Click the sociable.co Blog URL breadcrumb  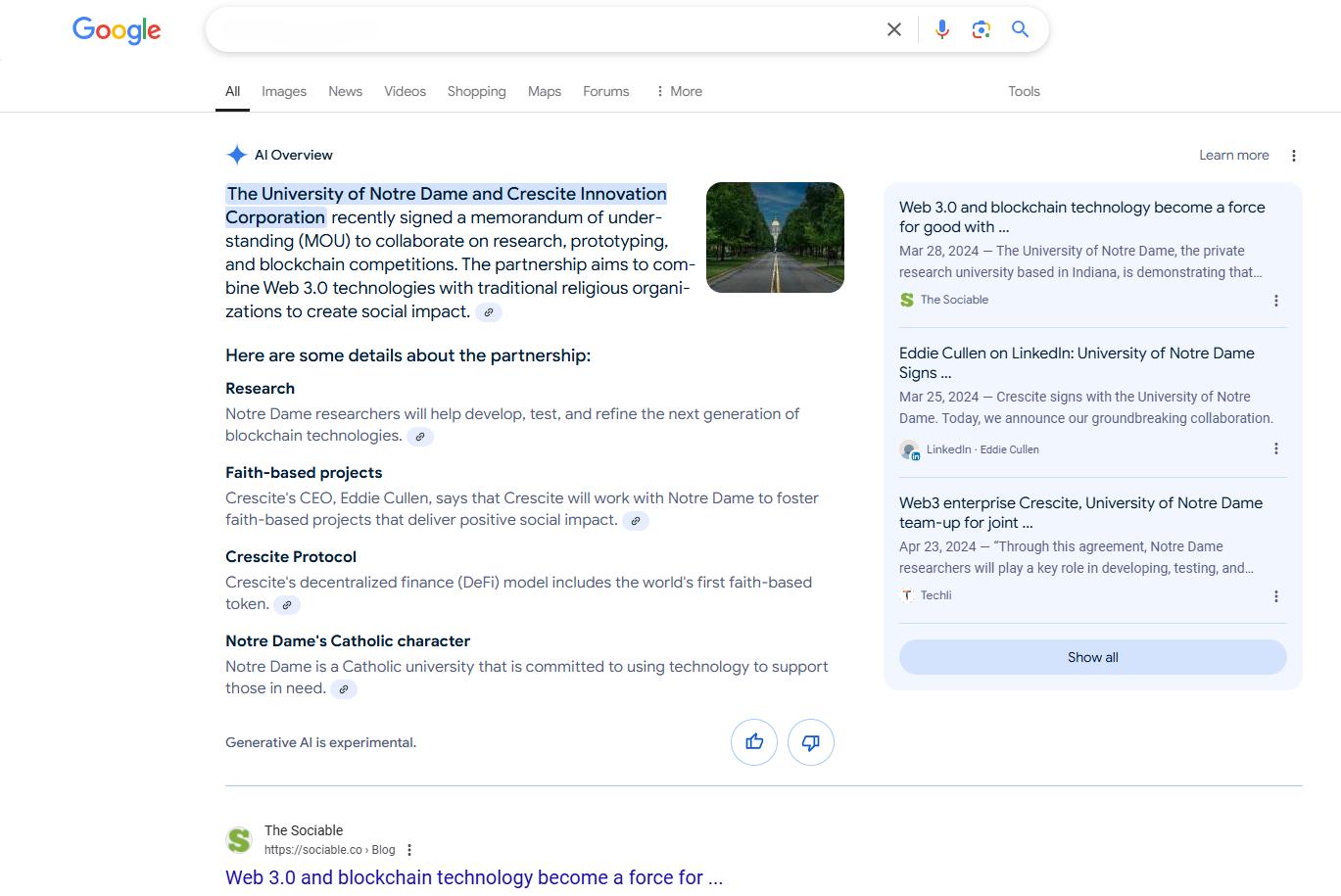[329, 850]
